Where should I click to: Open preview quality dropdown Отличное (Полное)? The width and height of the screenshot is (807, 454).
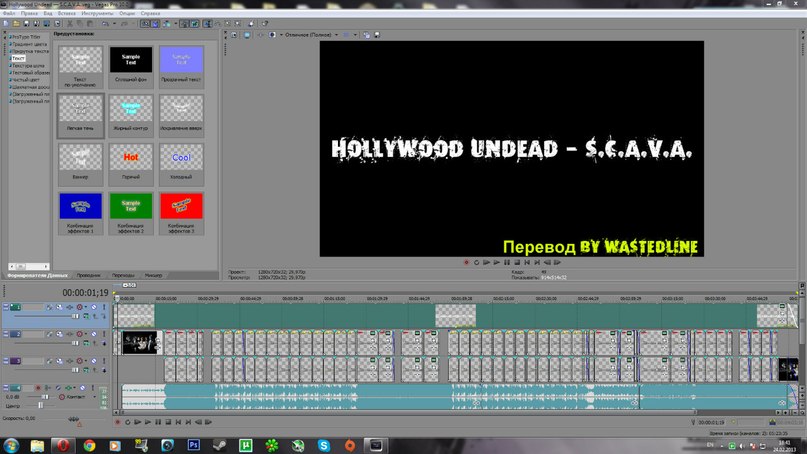[311, 35]
